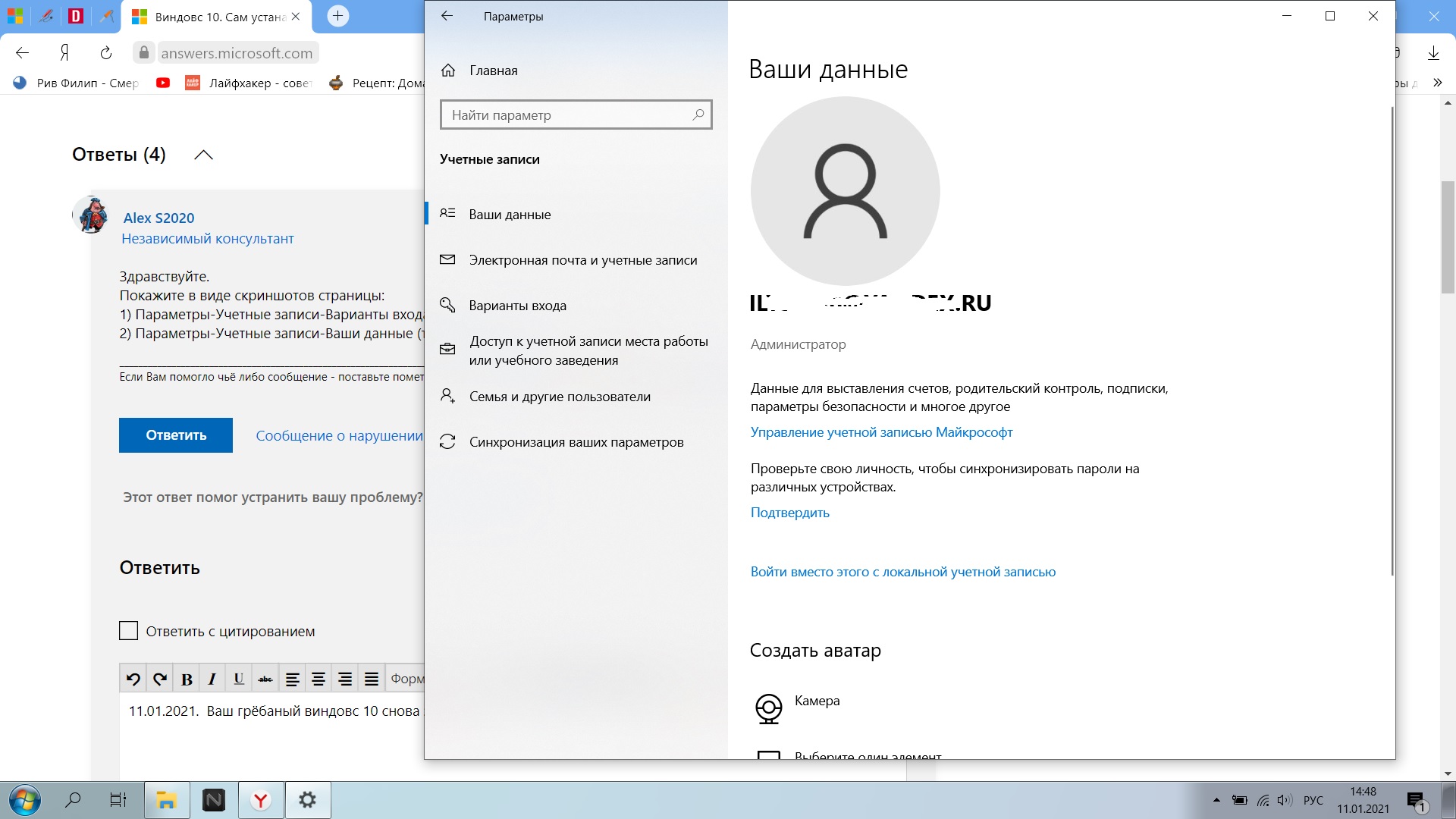The height and width of the screenshot is (819, 1456).
Task: Toggle strikethrough formatting in reply editor
Action: pyautogui.click(x=265, y=679)
